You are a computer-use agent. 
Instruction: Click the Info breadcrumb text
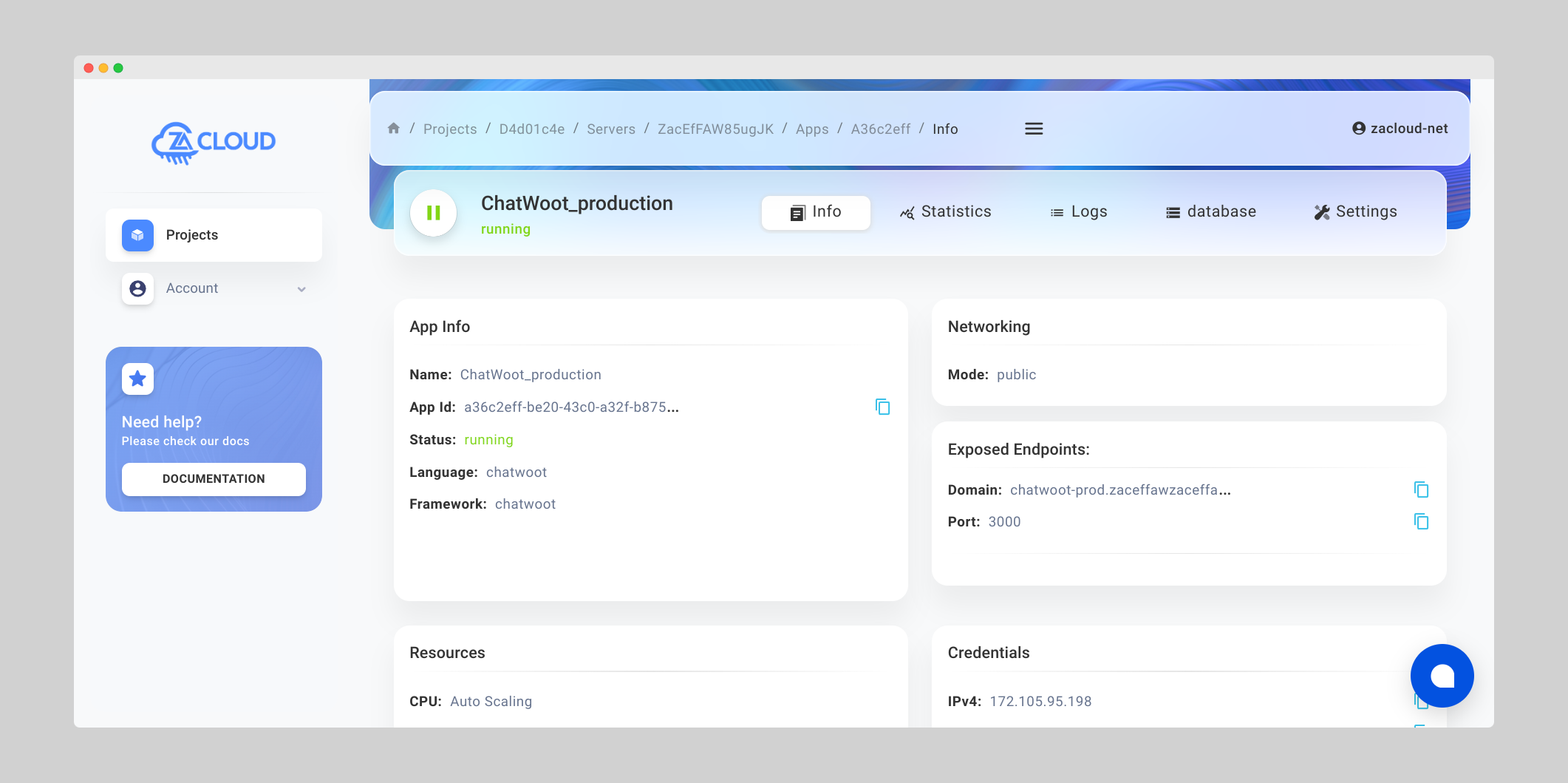pos(945,129)
